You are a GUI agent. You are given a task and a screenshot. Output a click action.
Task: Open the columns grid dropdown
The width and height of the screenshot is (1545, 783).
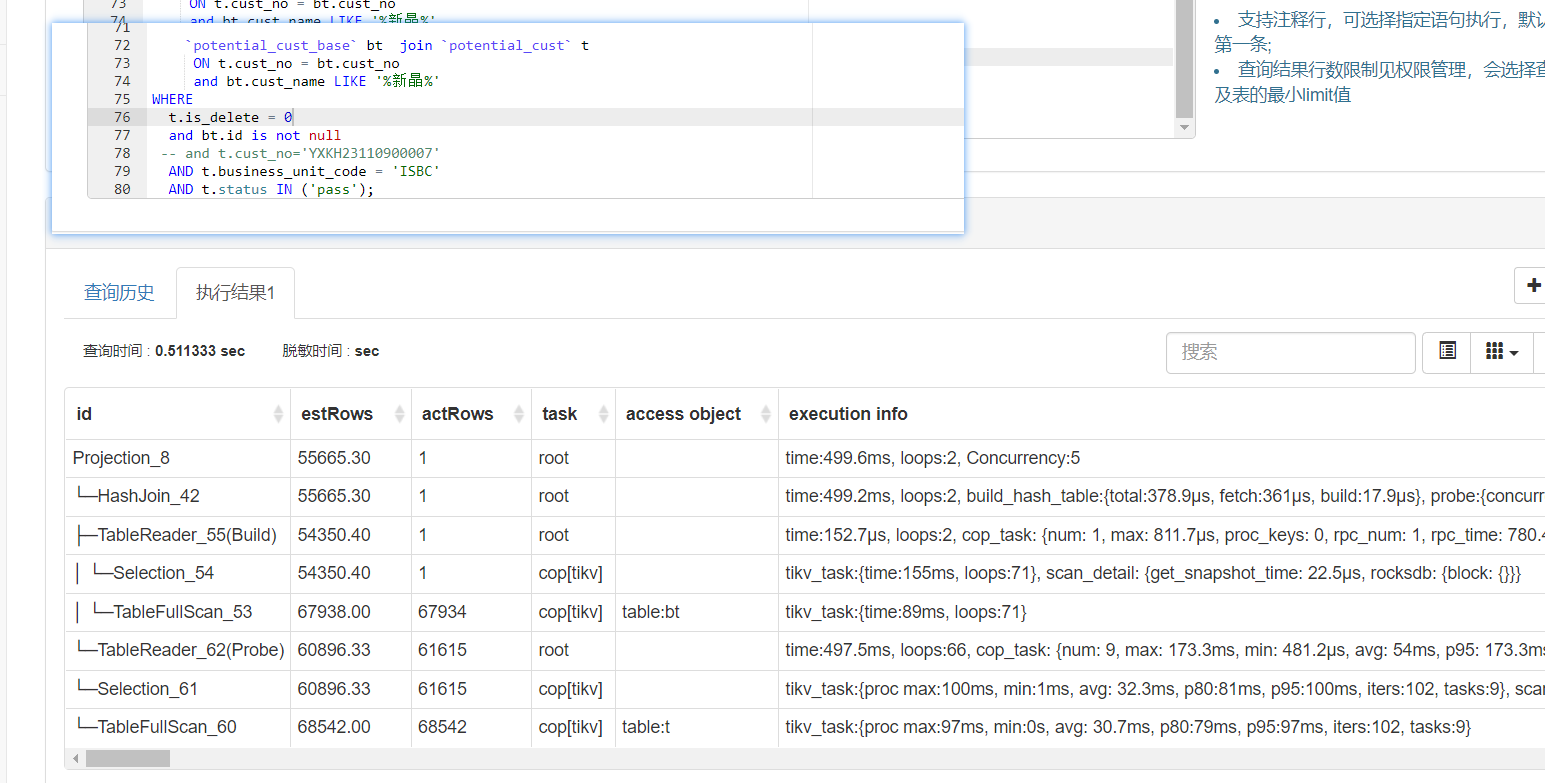click(1502, 352)
